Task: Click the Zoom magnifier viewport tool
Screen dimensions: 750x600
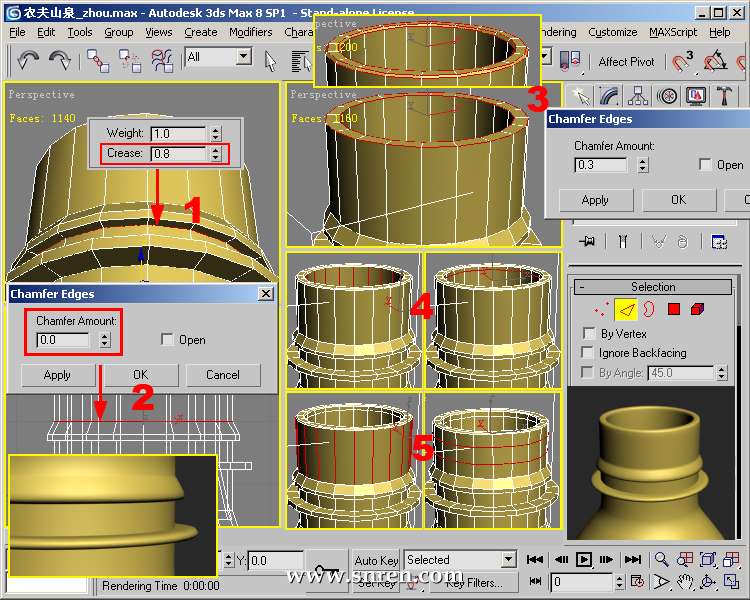Action: click(x=662, y=559)
